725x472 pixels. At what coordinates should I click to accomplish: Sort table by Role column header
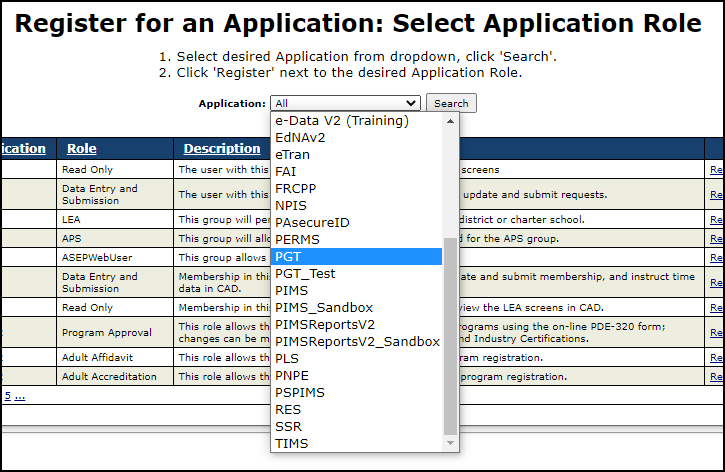click(81, 149)
